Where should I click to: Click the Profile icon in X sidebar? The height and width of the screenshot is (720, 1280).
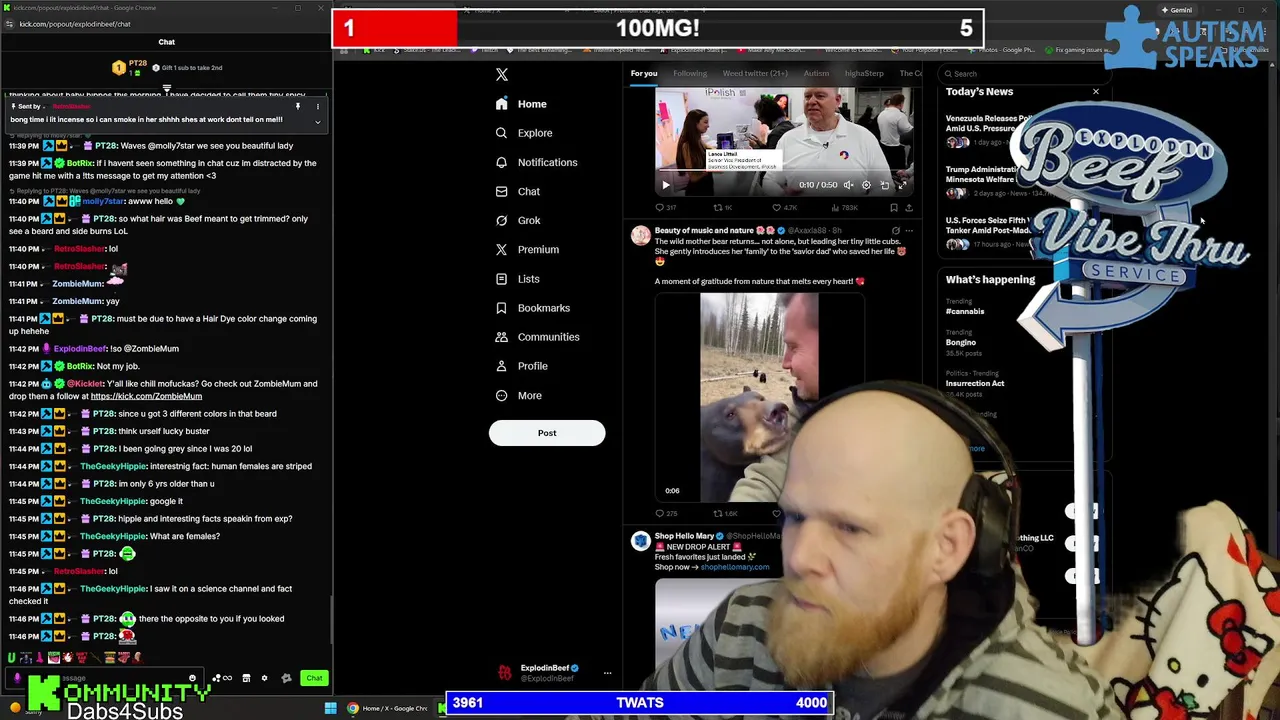[501, 366]
